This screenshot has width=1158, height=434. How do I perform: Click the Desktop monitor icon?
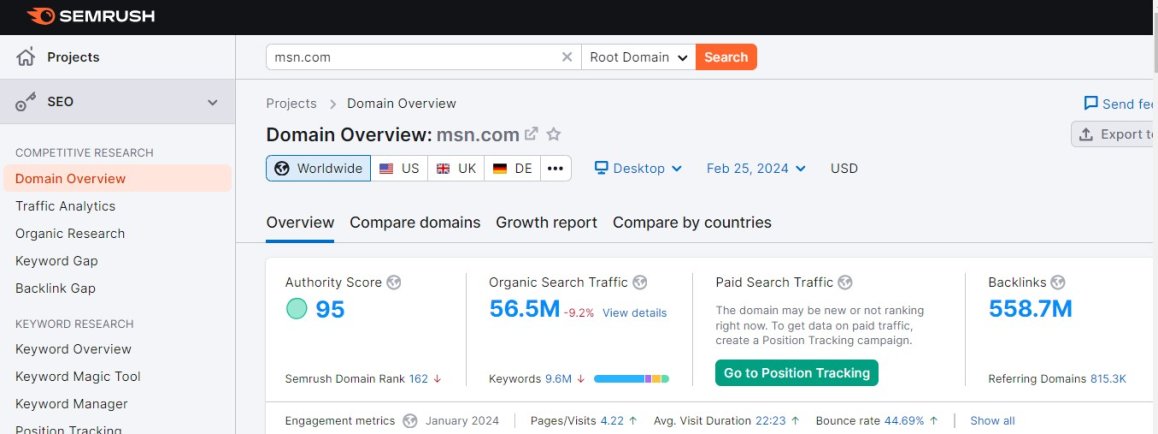(601, 168)
